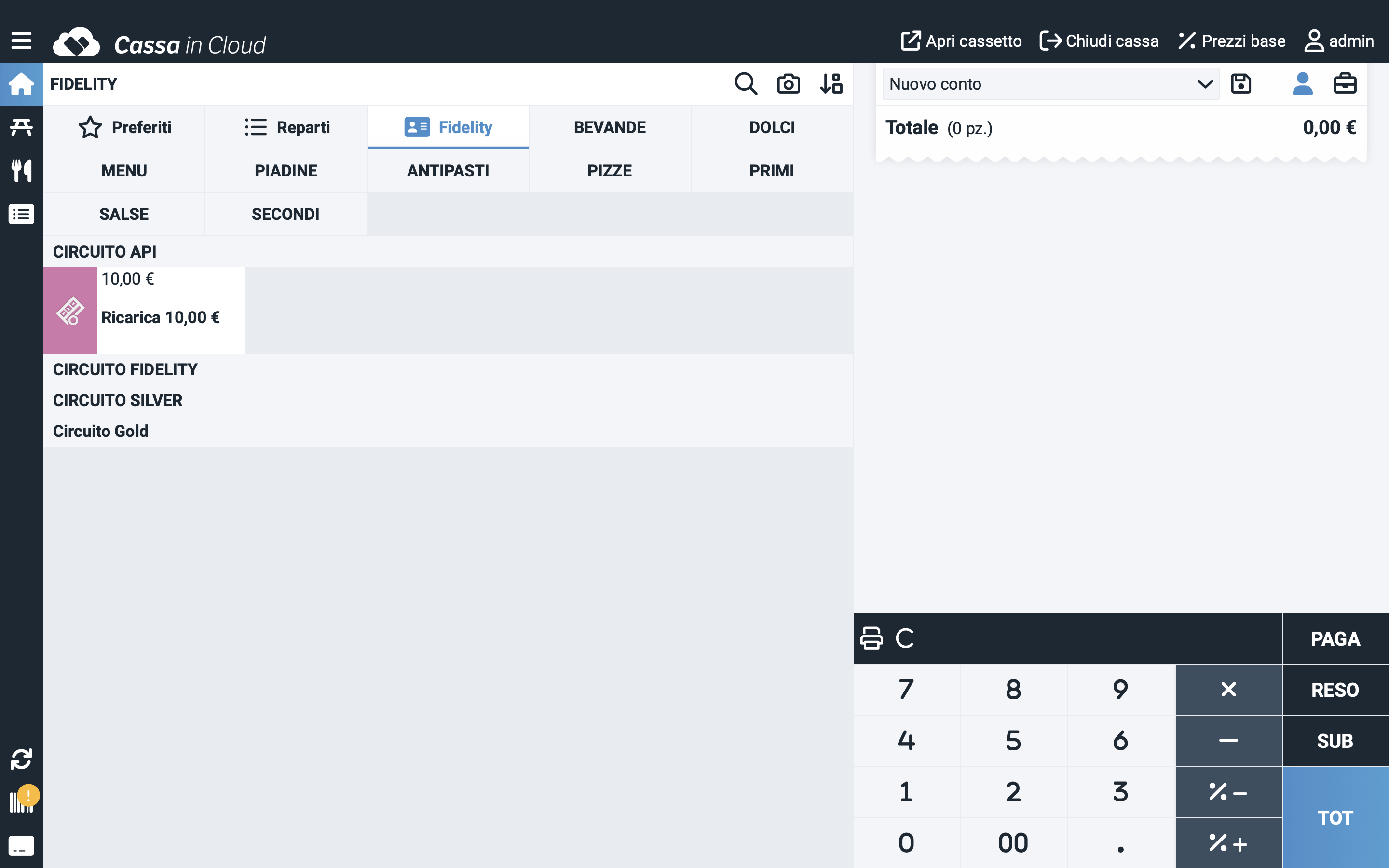Click the printer icon above keypad

(x=872, y=638)
